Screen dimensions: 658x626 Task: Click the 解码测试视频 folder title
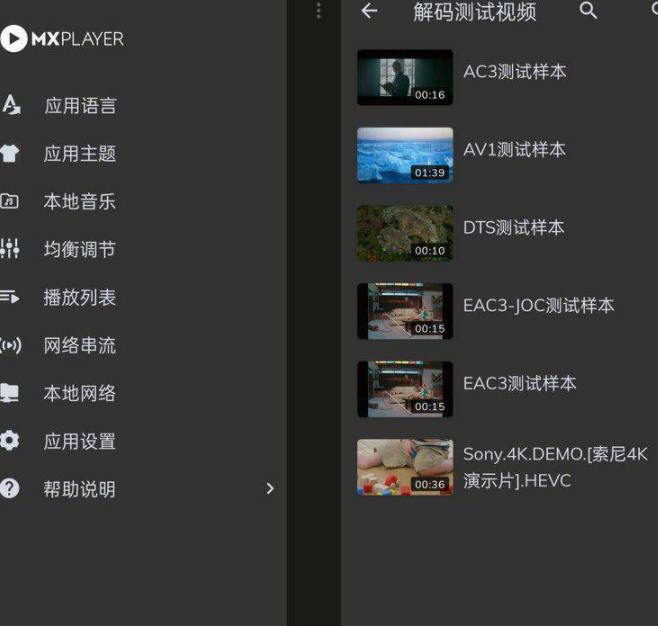475,12
